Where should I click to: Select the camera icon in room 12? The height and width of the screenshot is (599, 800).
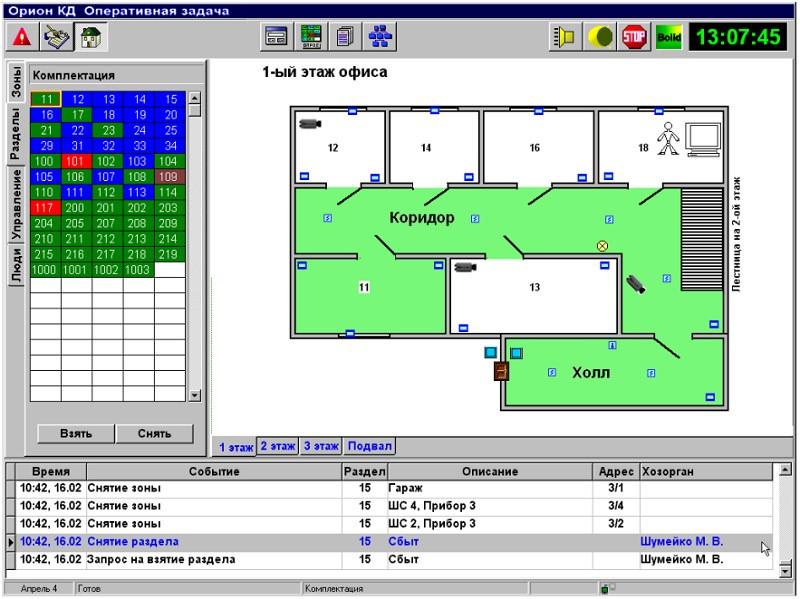point(310,123)
